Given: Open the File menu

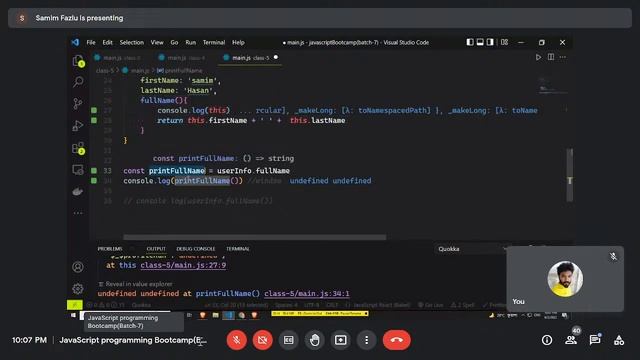Looking at the screenshot, I should pyautogui.click(x=91, y=42).
